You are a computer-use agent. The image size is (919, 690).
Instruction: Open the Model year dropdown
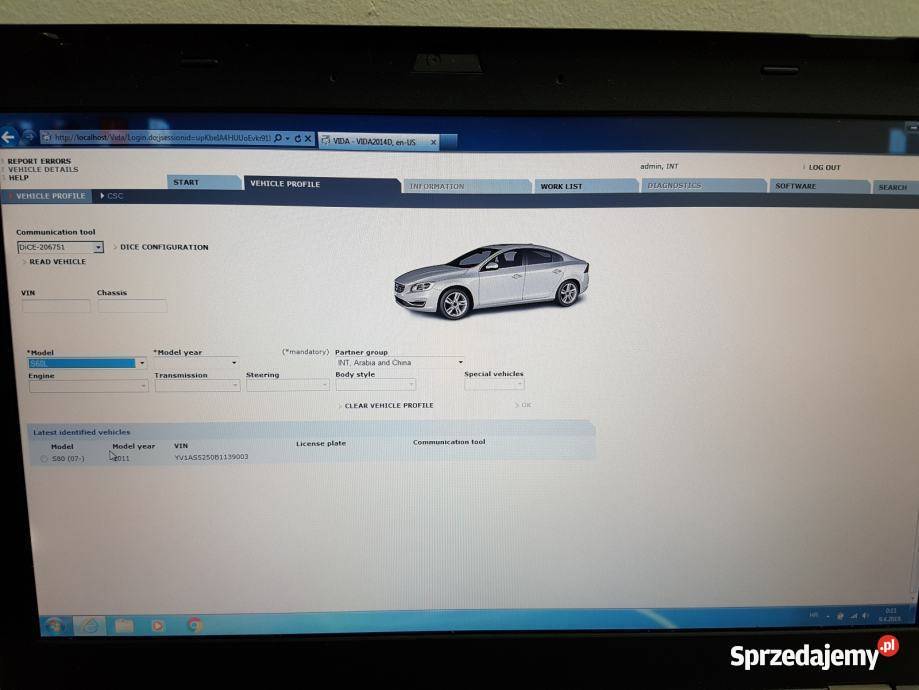196,363
